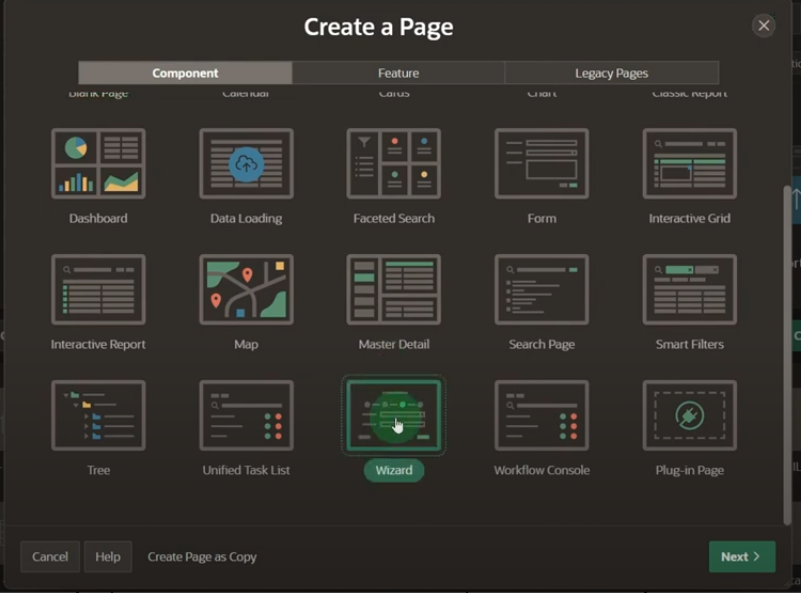Screen dimensions: 801x593
Task: Click the Map label text
Action: [246, 344]
